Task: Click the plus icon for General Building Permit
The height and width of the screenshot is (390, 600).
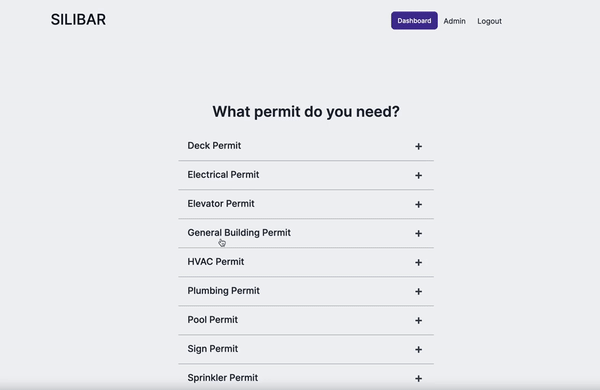Action: [418, 233]
